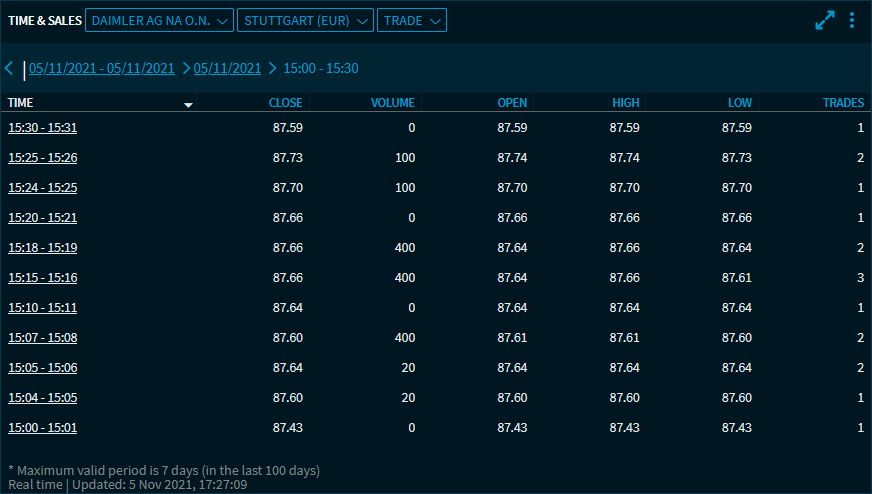Open the 15:25 - 15:26 time interval
The image size is (872, 494).
pyautogui.click(x=43, y=158)
